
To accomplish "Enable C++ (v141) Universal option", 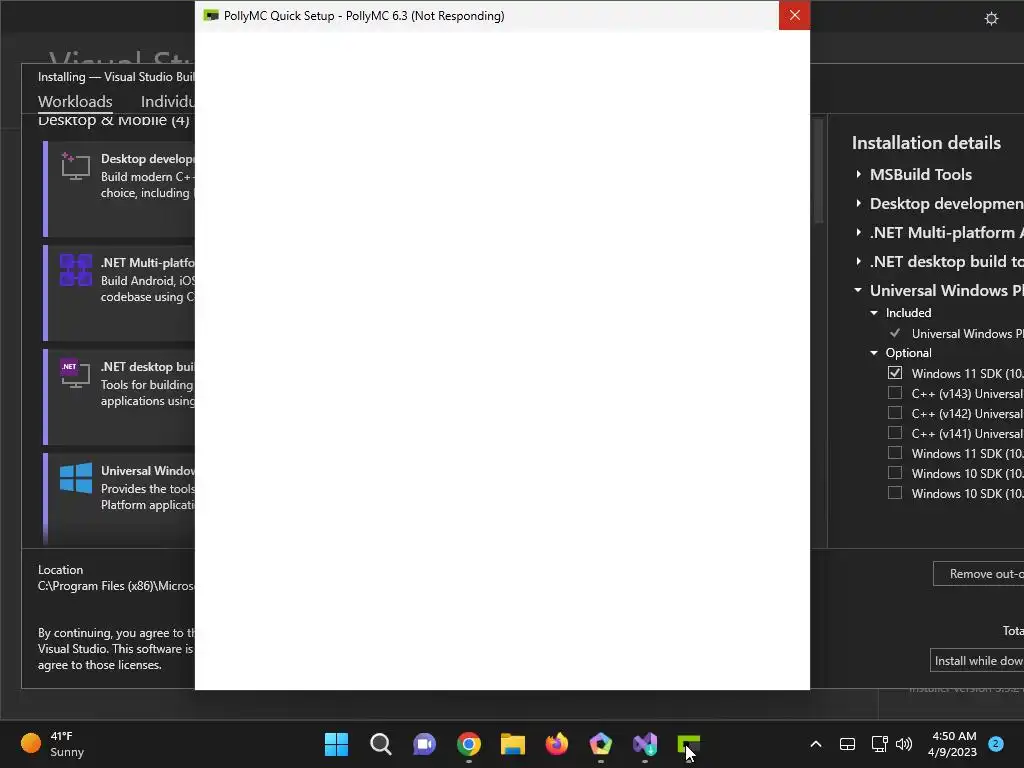I will point(895,433).
